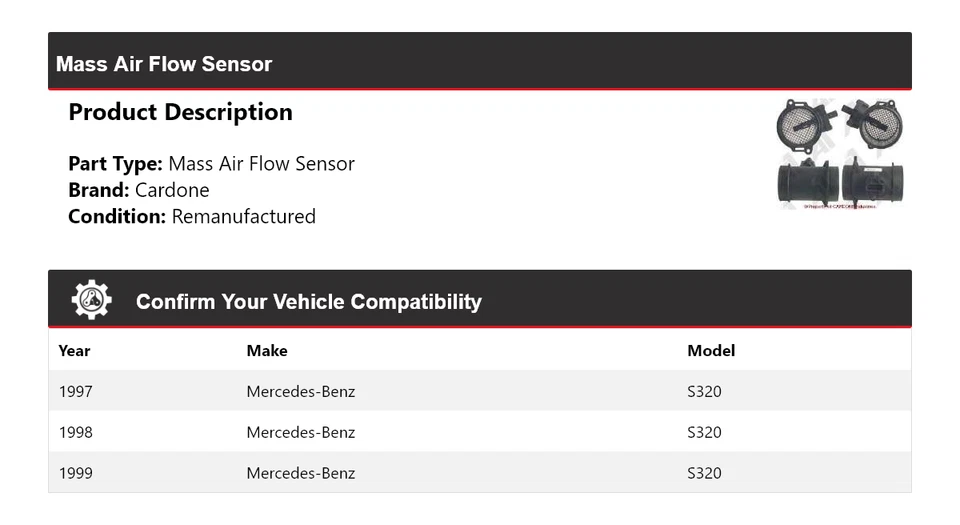960x525 pixels.
Task: Click Mercedes-Benz in the 1998 row
Action: coord(301,432)
